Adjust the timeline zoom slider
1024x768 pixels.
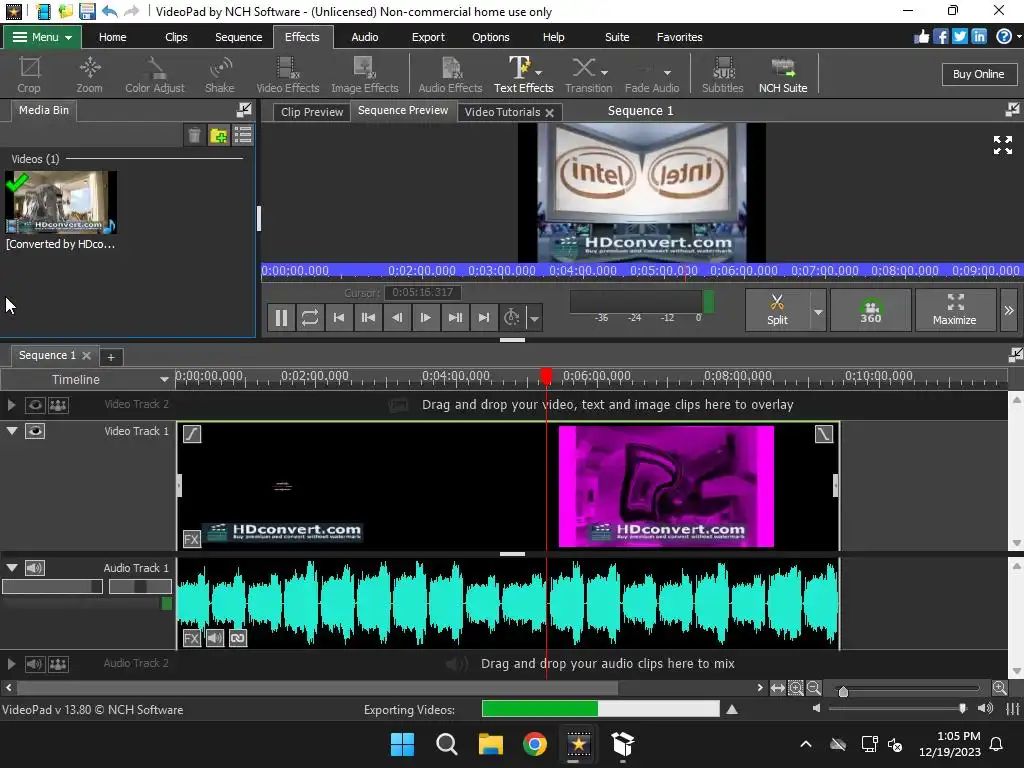(843, 691)
